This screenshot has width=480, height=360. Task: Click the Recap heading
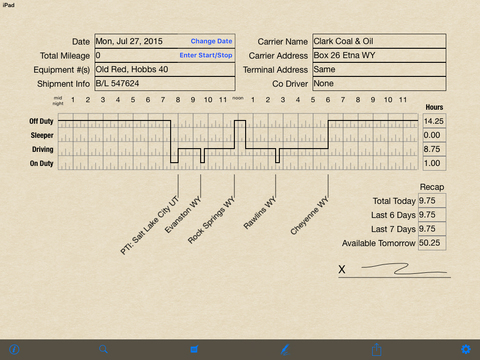pos(432,187)
